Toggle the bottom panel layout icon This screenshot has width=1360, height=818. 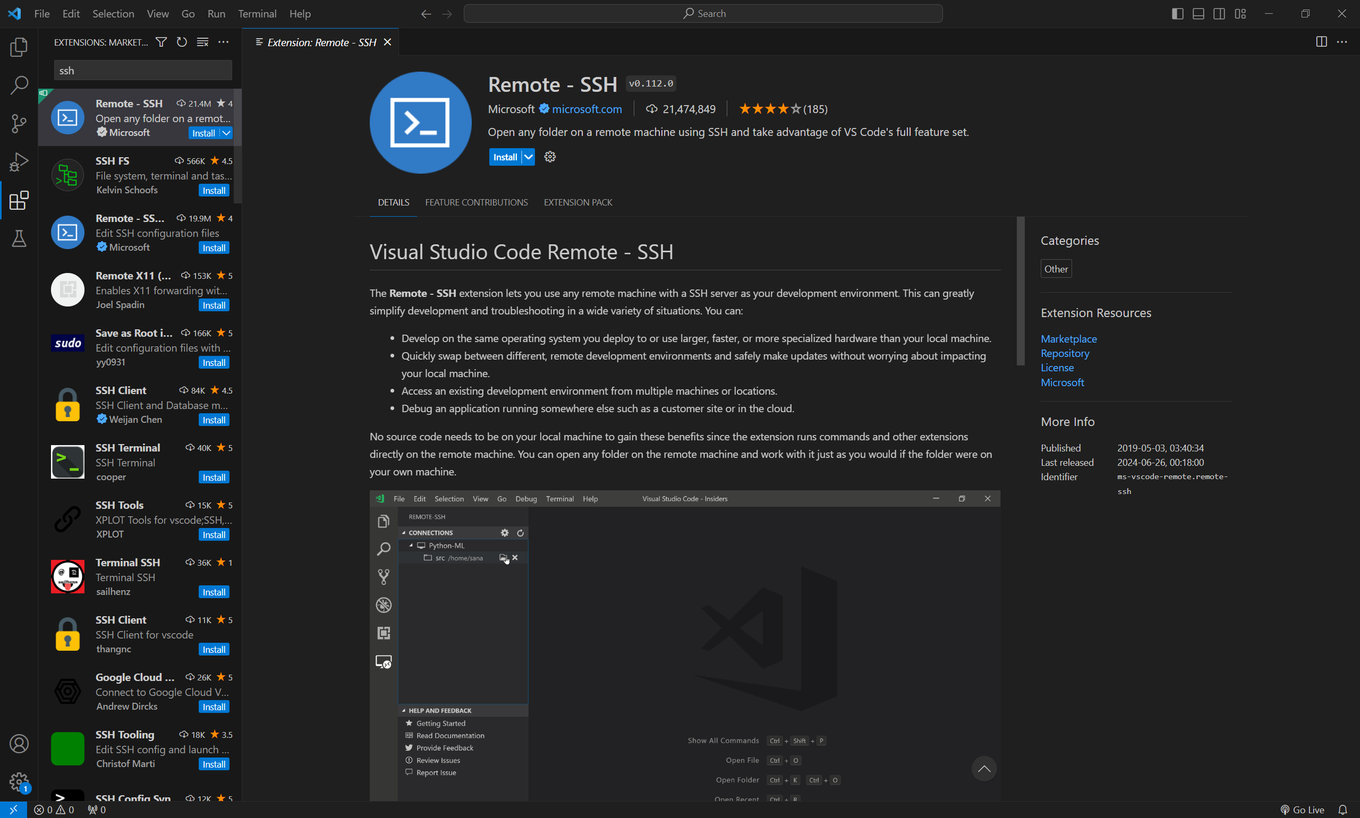tap(1198, 14)
